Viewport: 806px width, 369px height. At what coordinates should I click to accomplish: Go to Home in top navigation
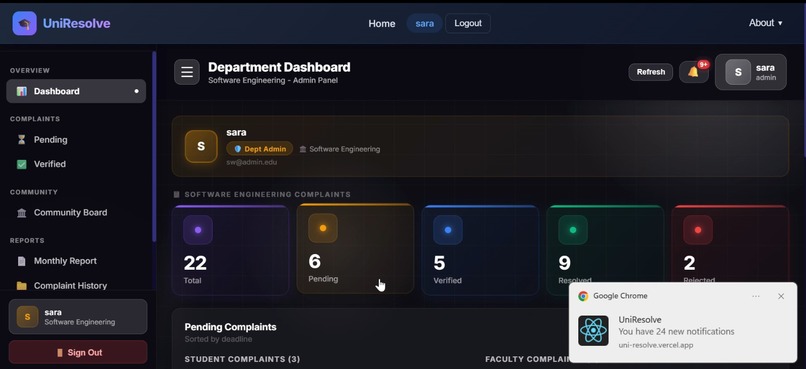[382, 24]
